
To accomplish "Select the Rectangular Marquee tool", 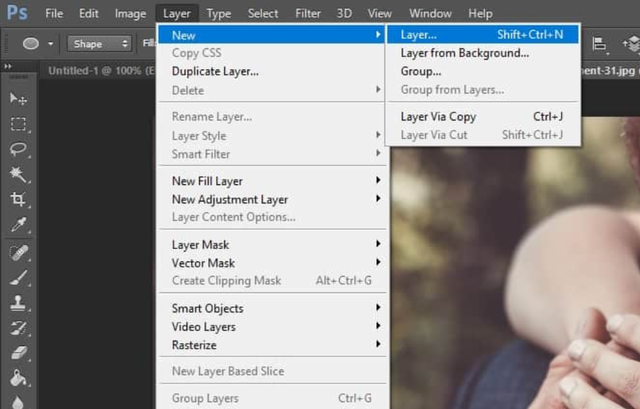I will point(18,124).
